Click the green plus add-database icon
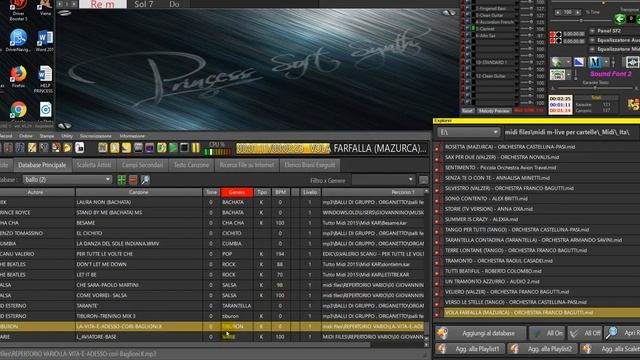 click(122, 180)
